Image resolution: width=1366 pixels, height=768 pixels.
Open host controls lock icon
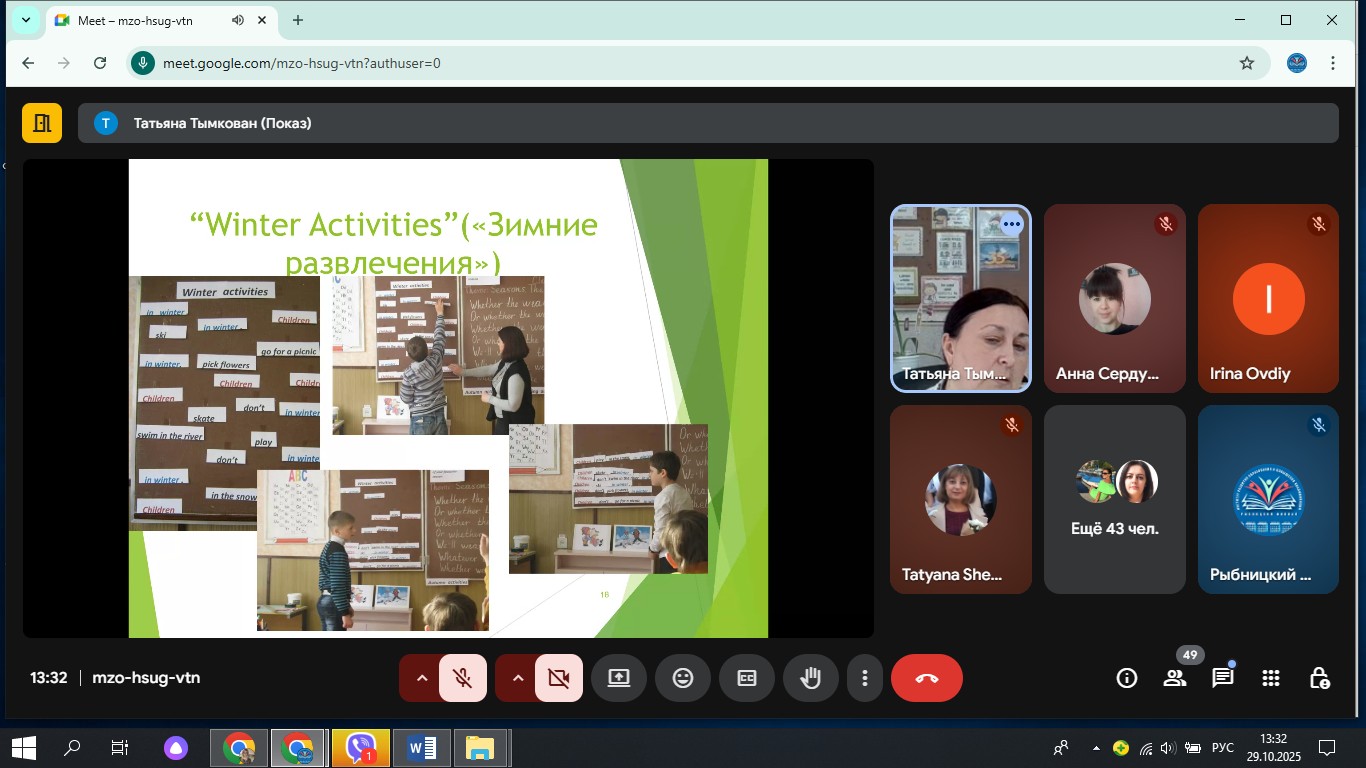(x=1319, y=678)
